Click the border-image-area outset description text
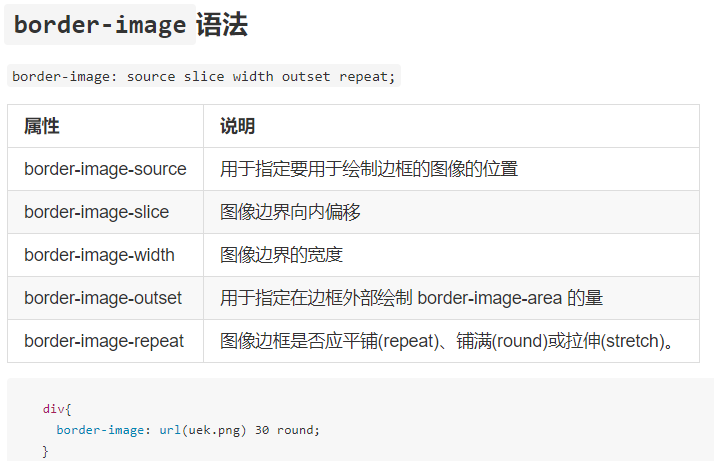The width and height of the screenshot is (714, 461). pos(411,298)
